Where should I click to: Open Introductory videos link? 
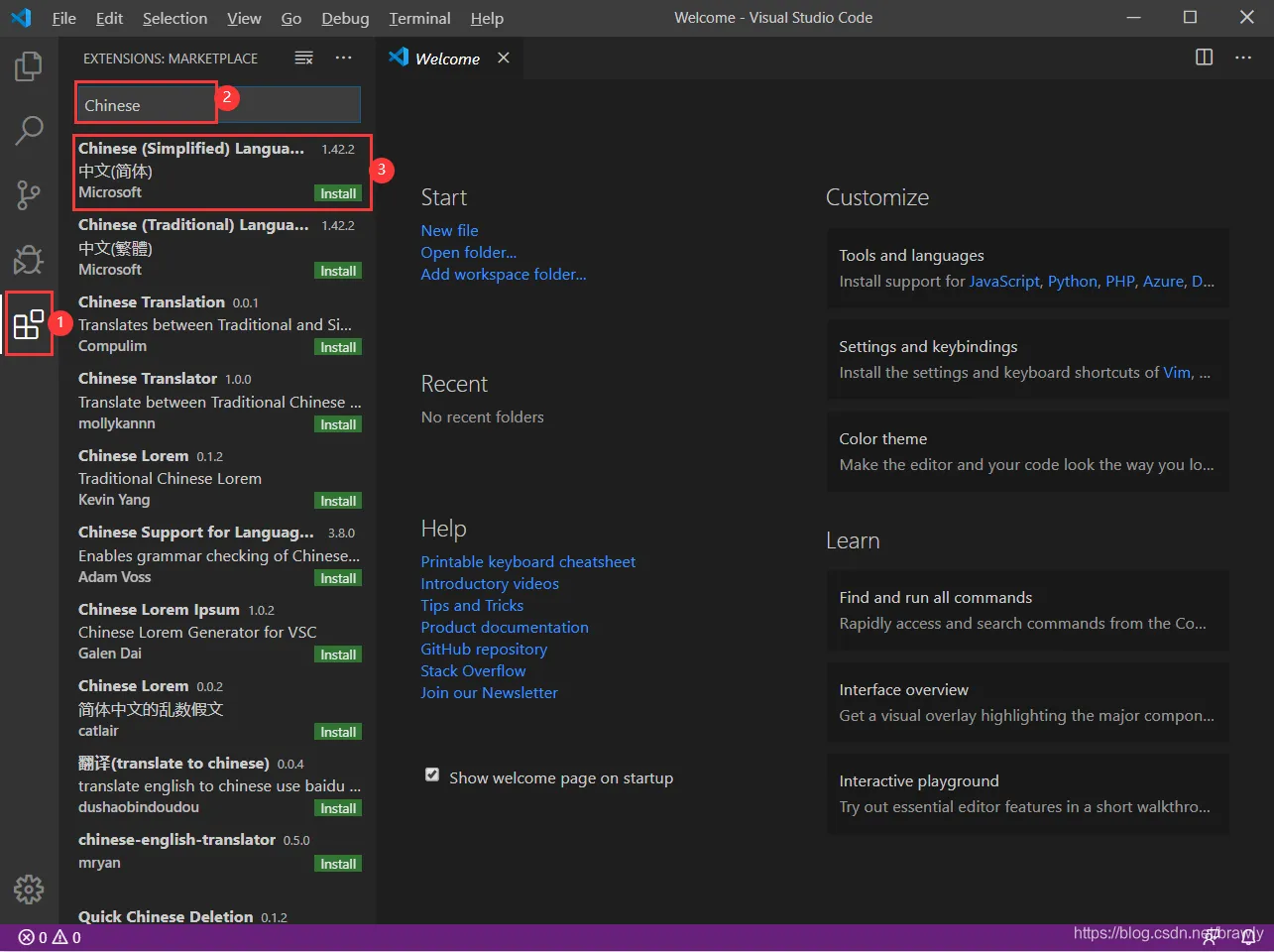489,583
